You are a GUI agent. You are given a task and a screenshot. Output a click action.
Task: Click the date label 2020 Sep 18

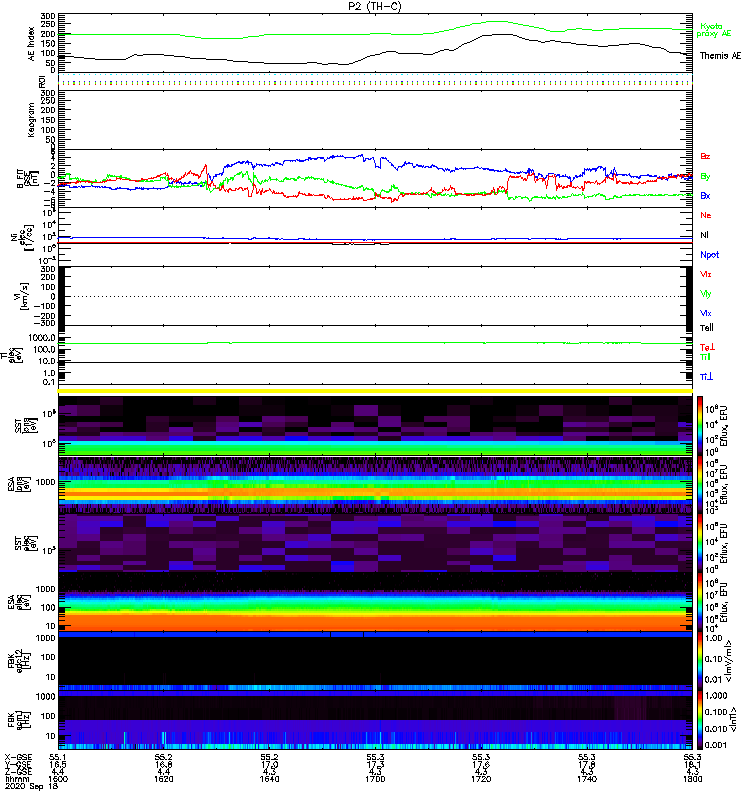coord(32,786)
